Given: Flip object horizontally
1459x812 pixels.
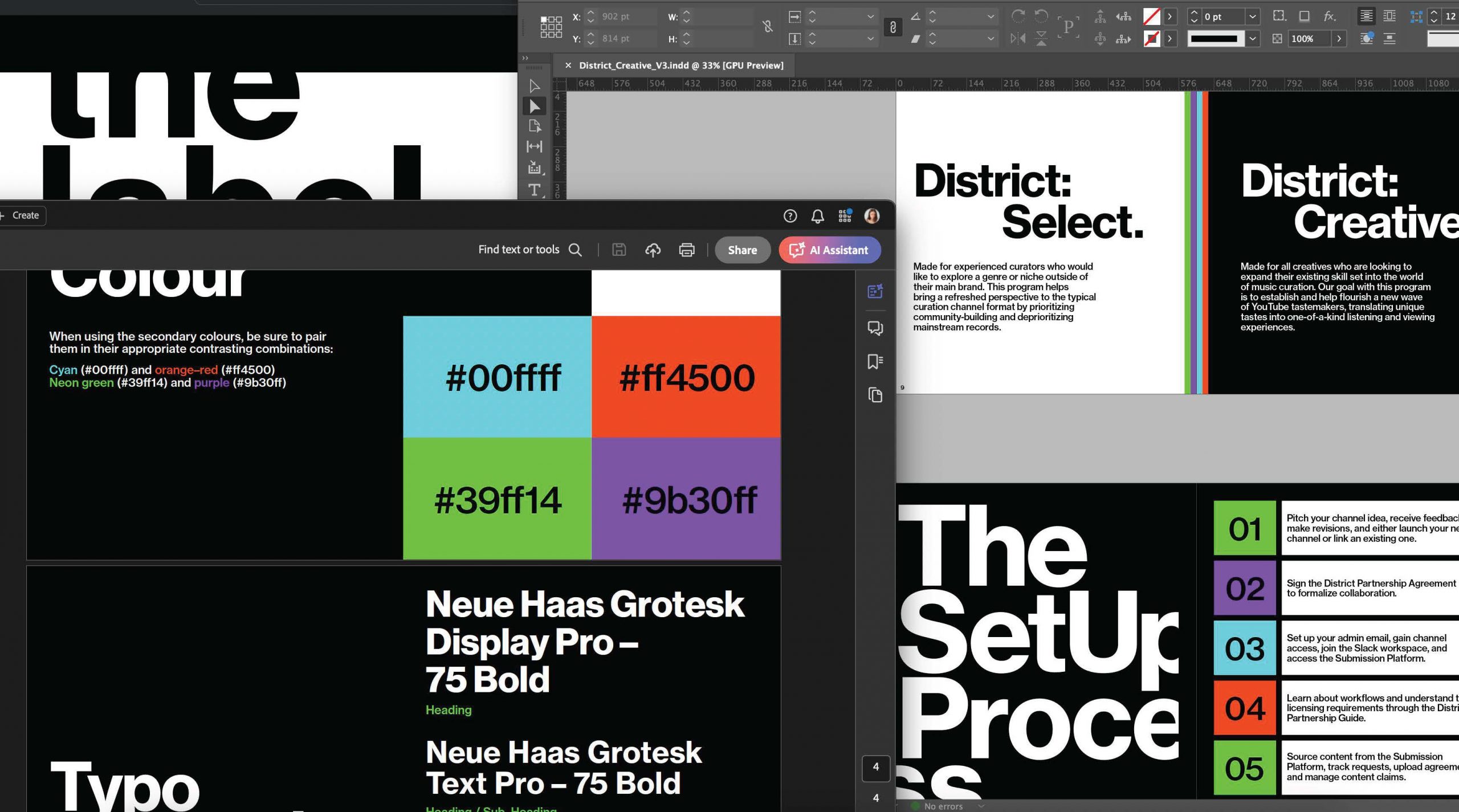Looking at the screenshot, I should click(x=1018, y=39).
